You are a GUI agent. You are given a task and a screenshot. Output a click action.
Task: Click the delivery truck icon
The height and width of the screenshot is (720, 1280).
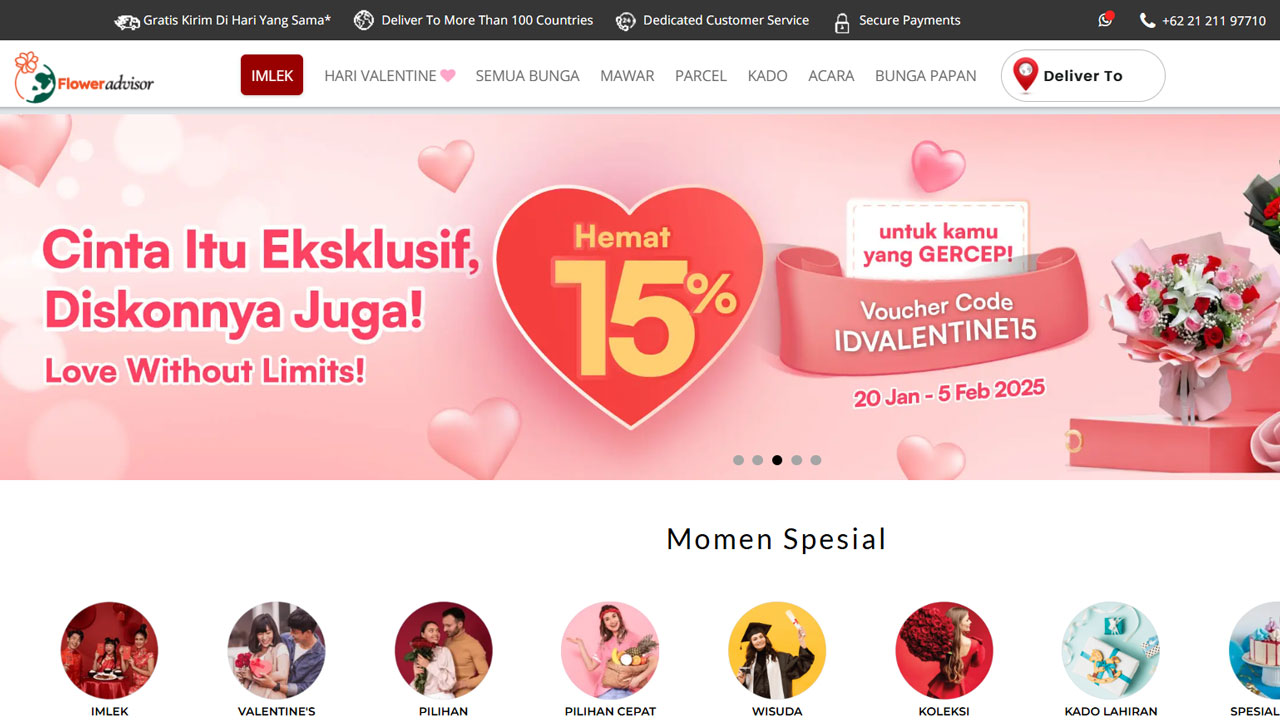pos(127,21)
